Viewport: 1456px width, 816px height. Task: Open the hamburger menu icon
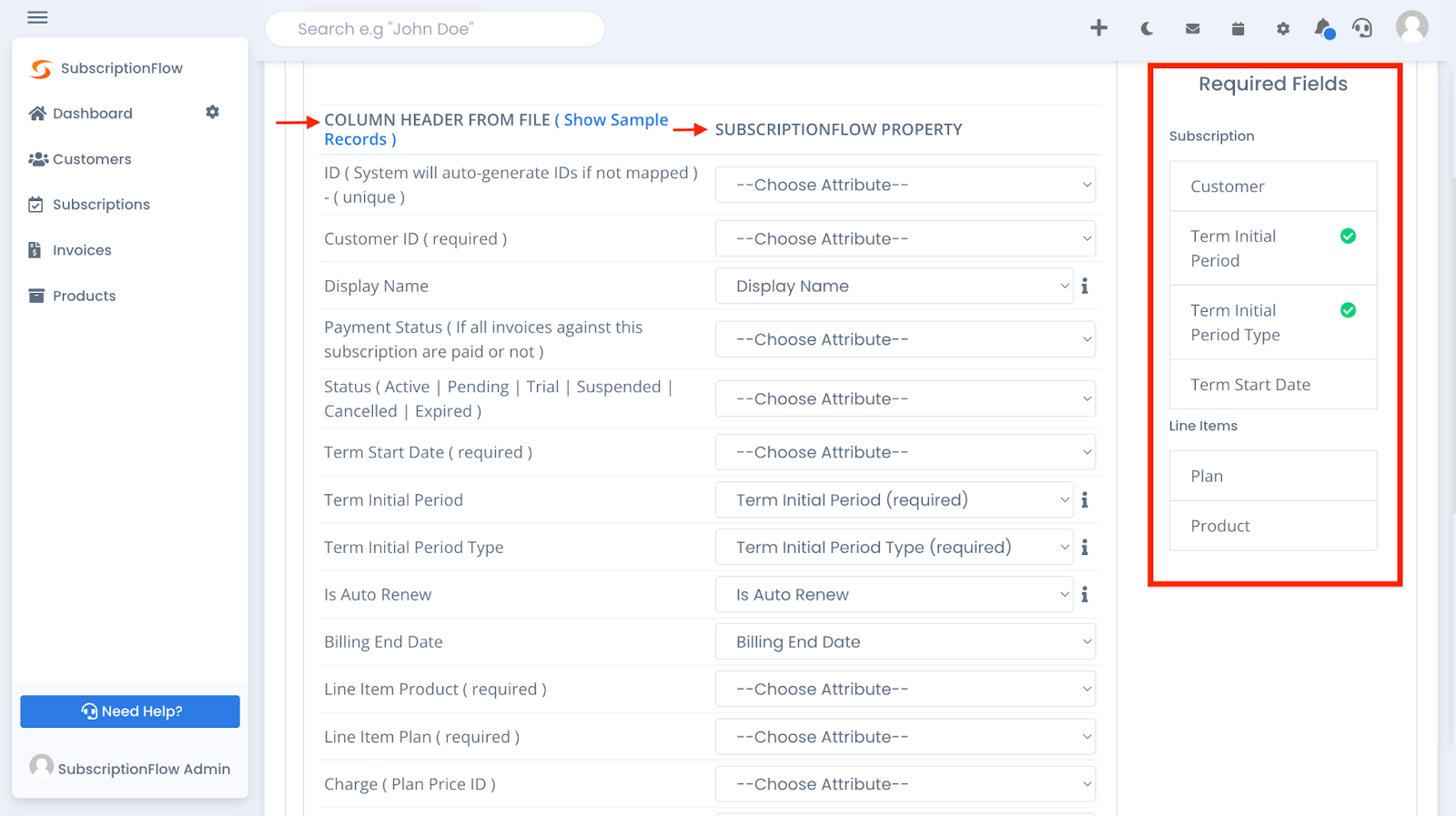click(37, 17)
